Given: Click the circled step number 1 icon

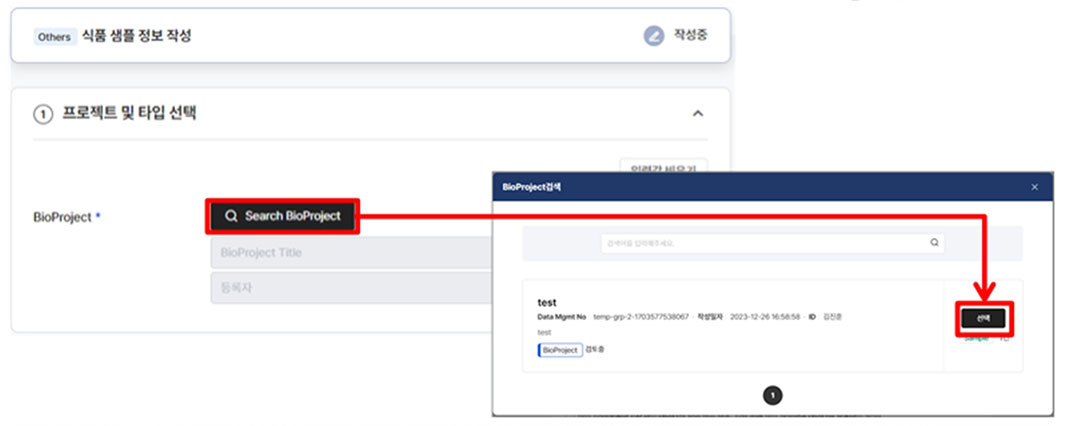Looking at the screenshot, I should point(43,114).
